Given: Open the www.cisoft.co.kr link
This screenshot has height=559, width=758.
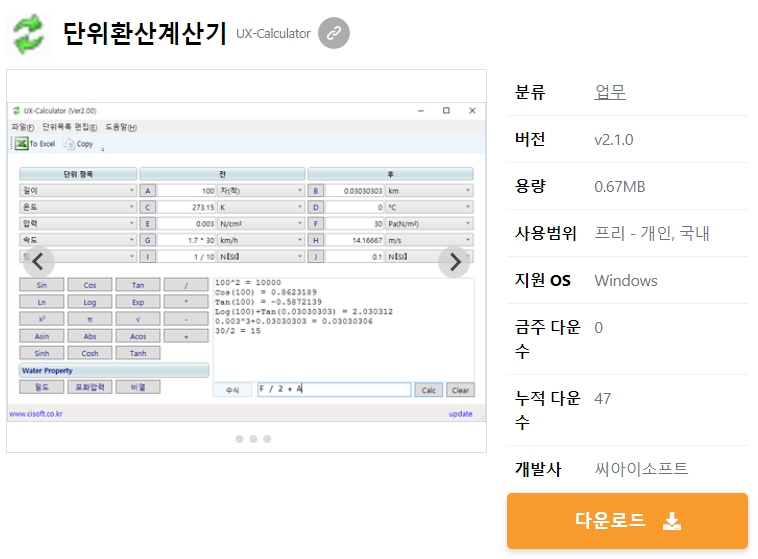Looking at the screenshot, I should coord(36,413).
